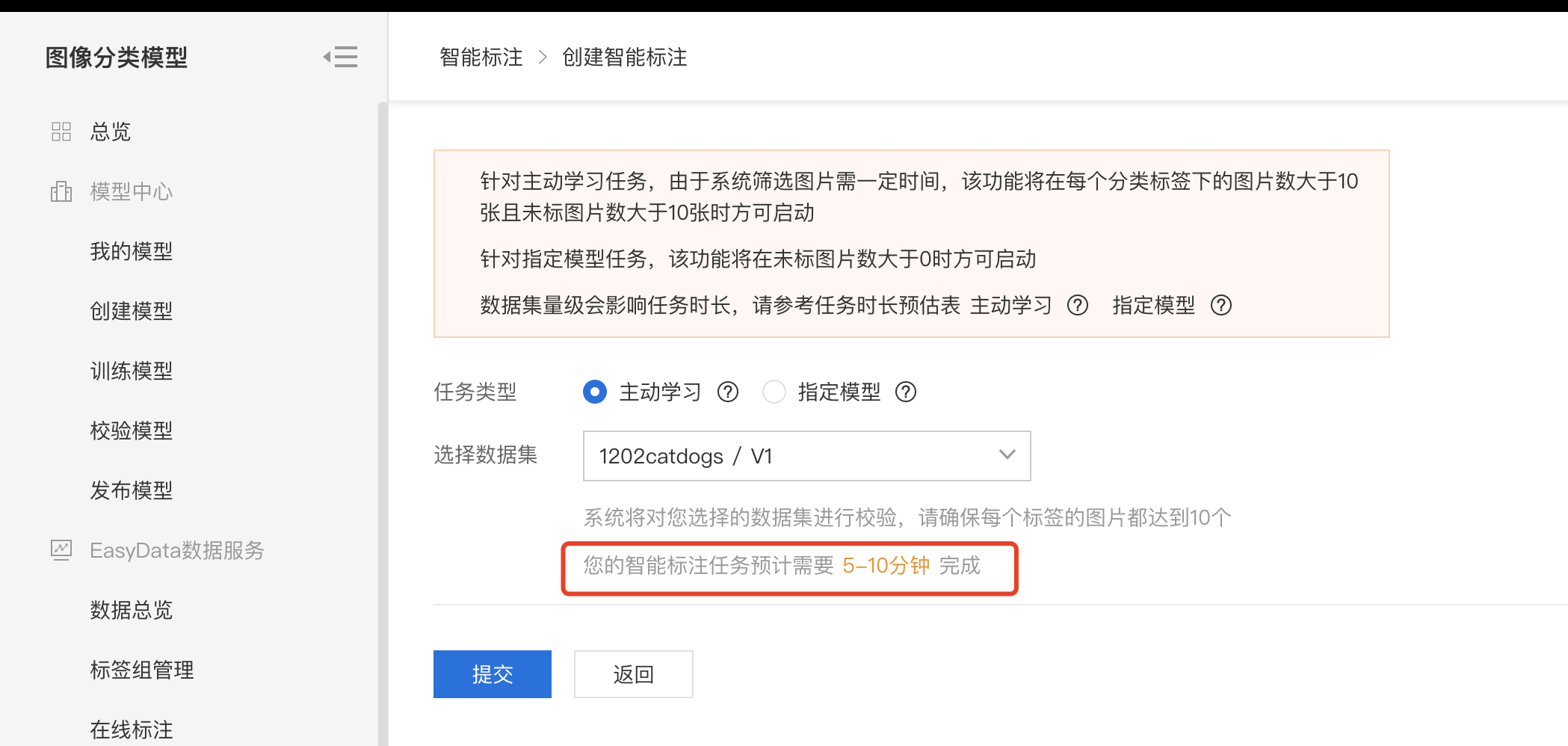Open help icon beside 主动学习 in notice box
This screenshot has width=1568, height=746.
(1078, 306)
